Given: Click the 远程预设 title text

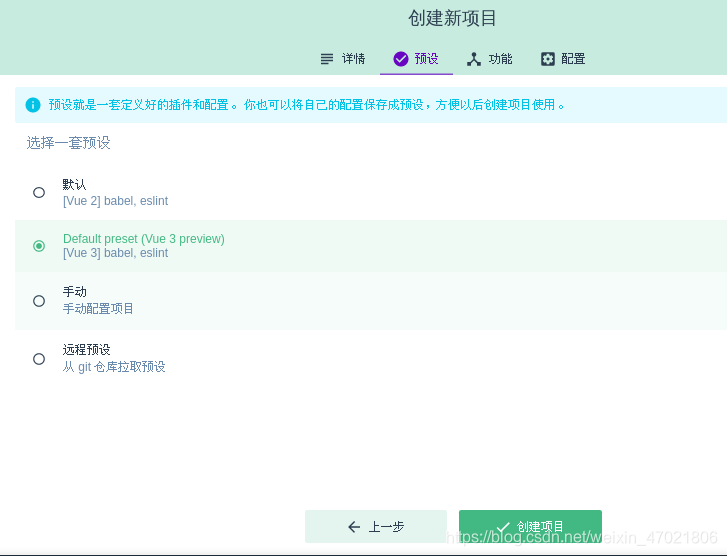Looking at the screenshot, I should 86,350.
